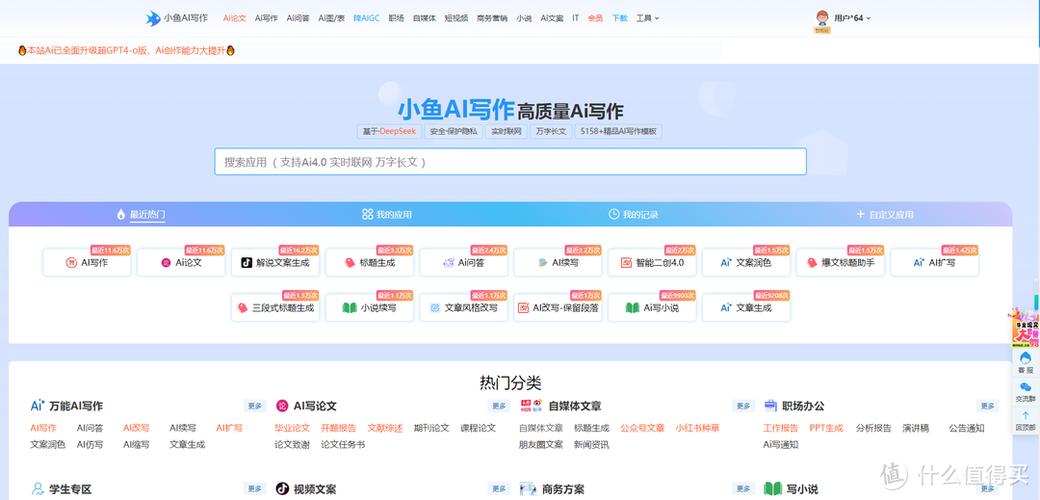Screen dimensions: 1040x500
Task: Open the 三段式标题生成 app card
Action: pos(275,308)
